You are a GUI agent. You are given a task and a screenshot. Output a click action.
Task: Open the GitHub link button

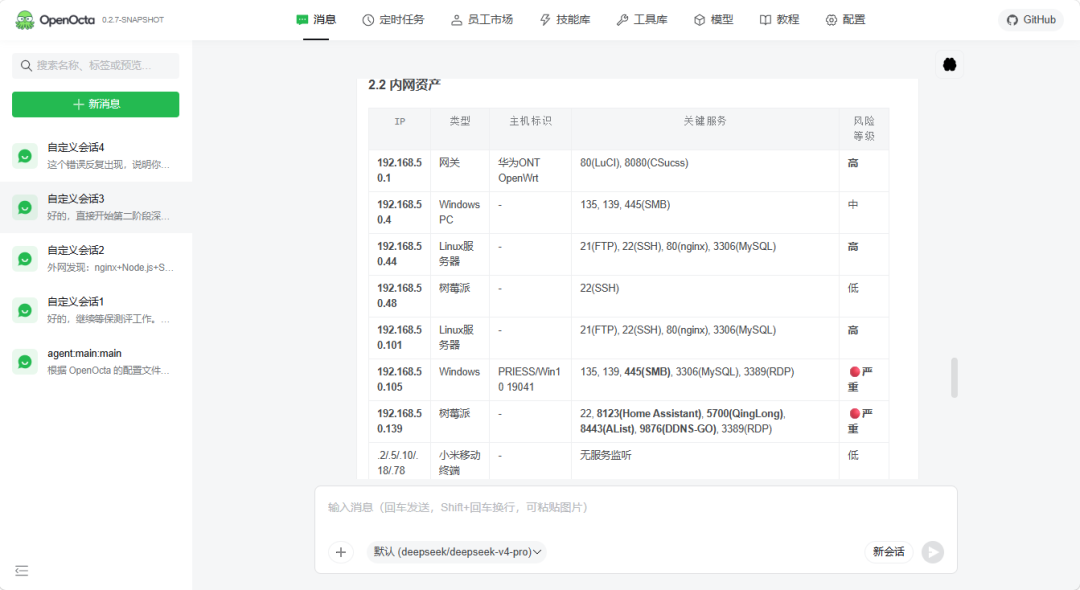(x=1031, y=20)
